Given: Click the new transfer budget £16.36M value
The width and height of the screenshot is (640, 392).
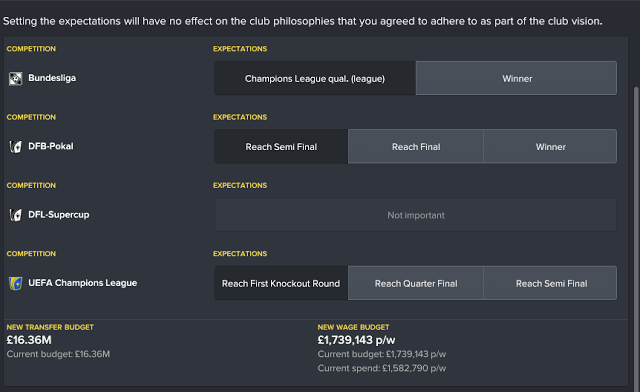Looking at the screenshot, I should tap(29, 340).
